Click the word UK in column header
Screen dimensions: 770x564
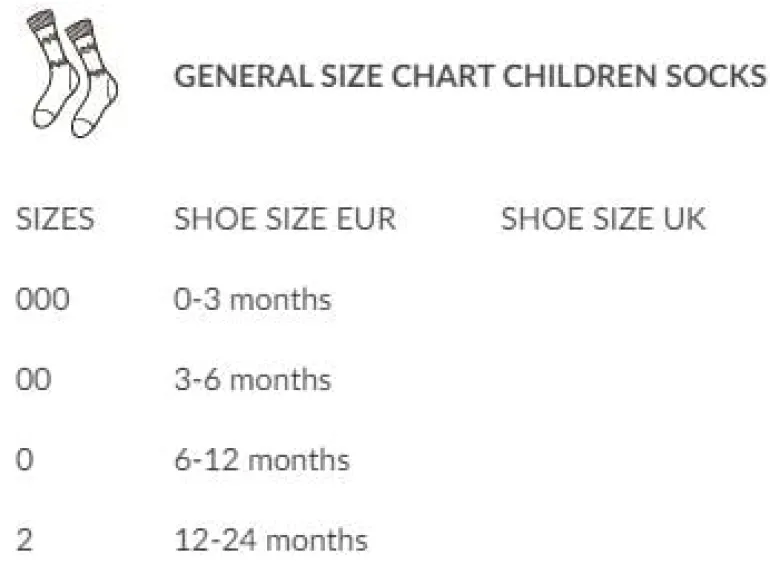click(x=684, y=219)
